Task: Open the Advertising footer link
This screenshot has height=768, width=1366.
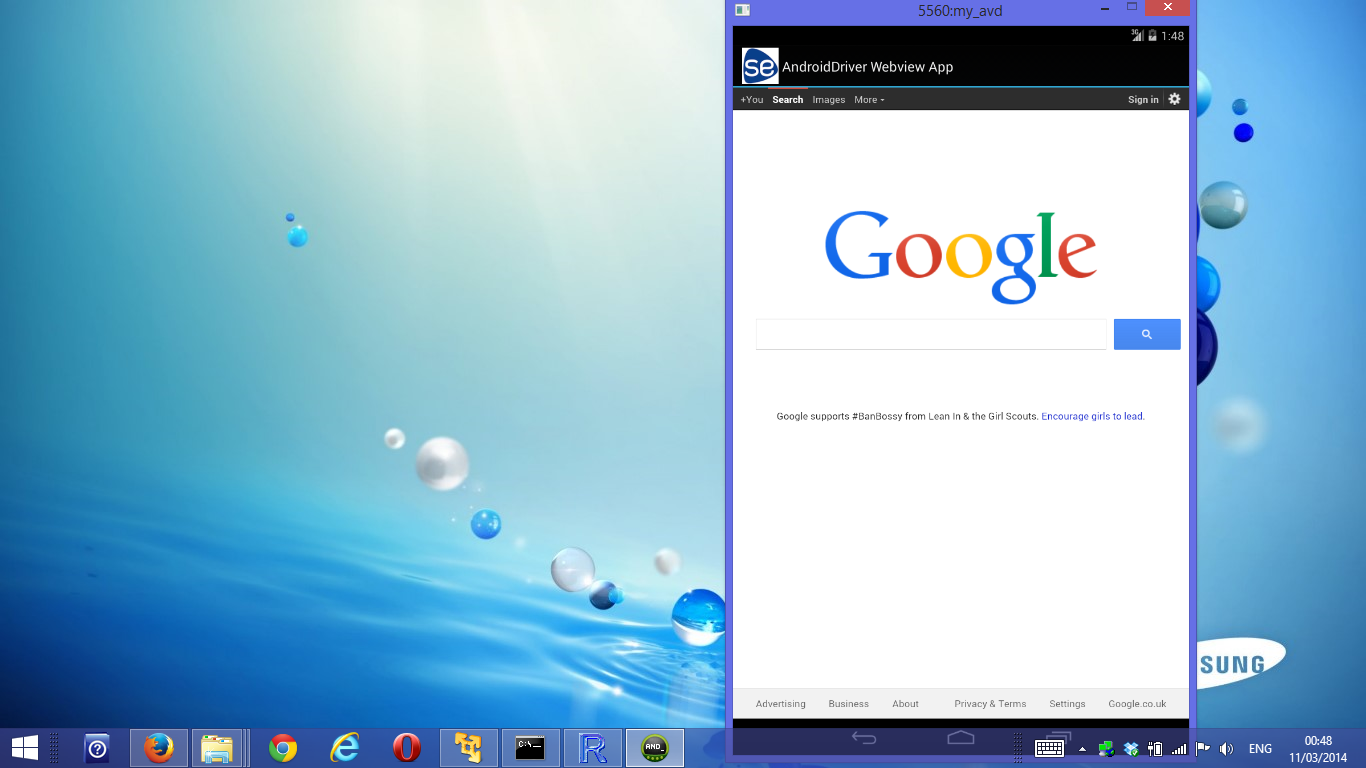Action: click(x=780, y=704)
